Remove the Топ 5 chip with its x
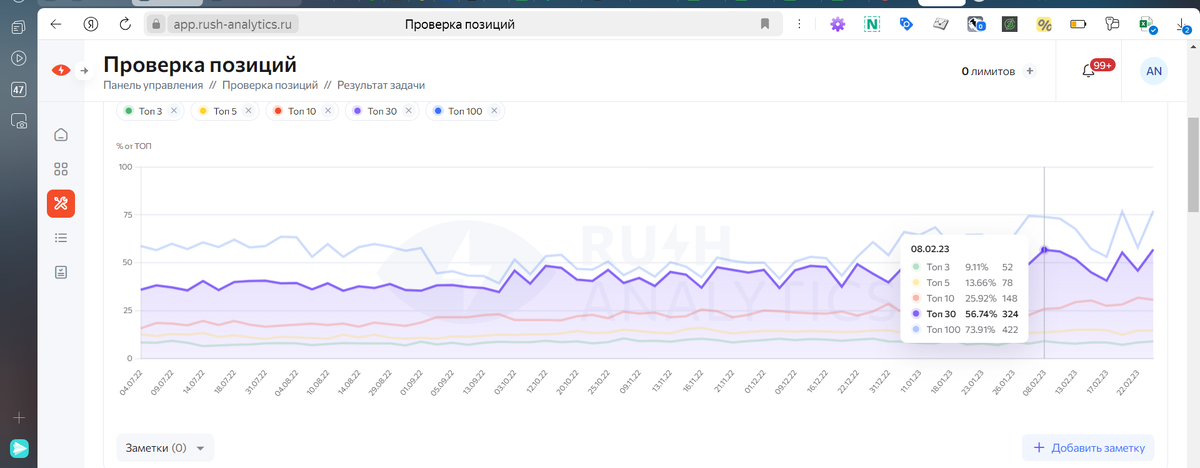The height and width of the screenshot is (468, 1200). [248, 111]
